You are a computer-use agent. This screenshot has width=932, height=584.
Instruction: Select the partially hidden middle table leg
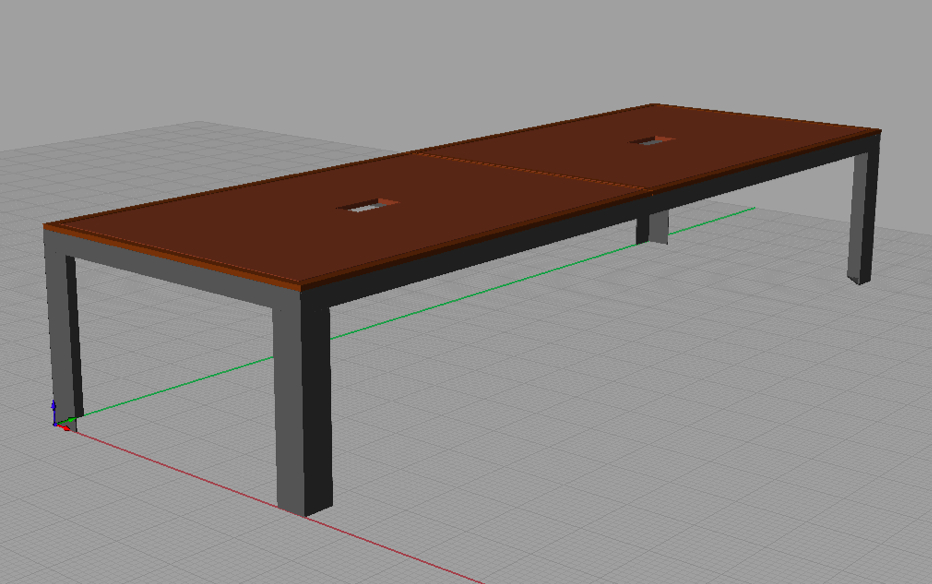click(x=654, y=227)
